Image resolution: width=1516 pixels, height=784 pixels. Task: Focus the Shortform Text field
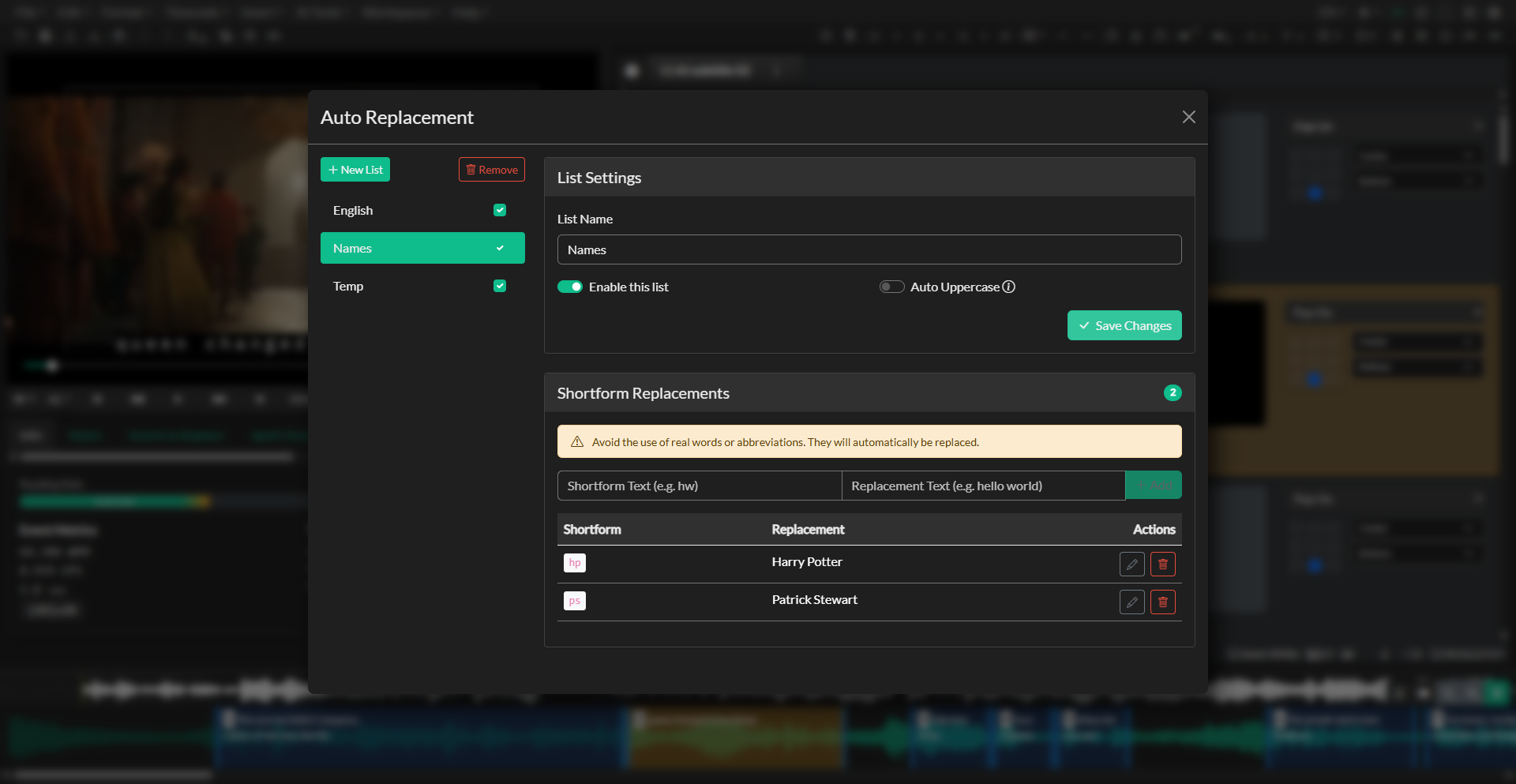[x=699, y=486]
